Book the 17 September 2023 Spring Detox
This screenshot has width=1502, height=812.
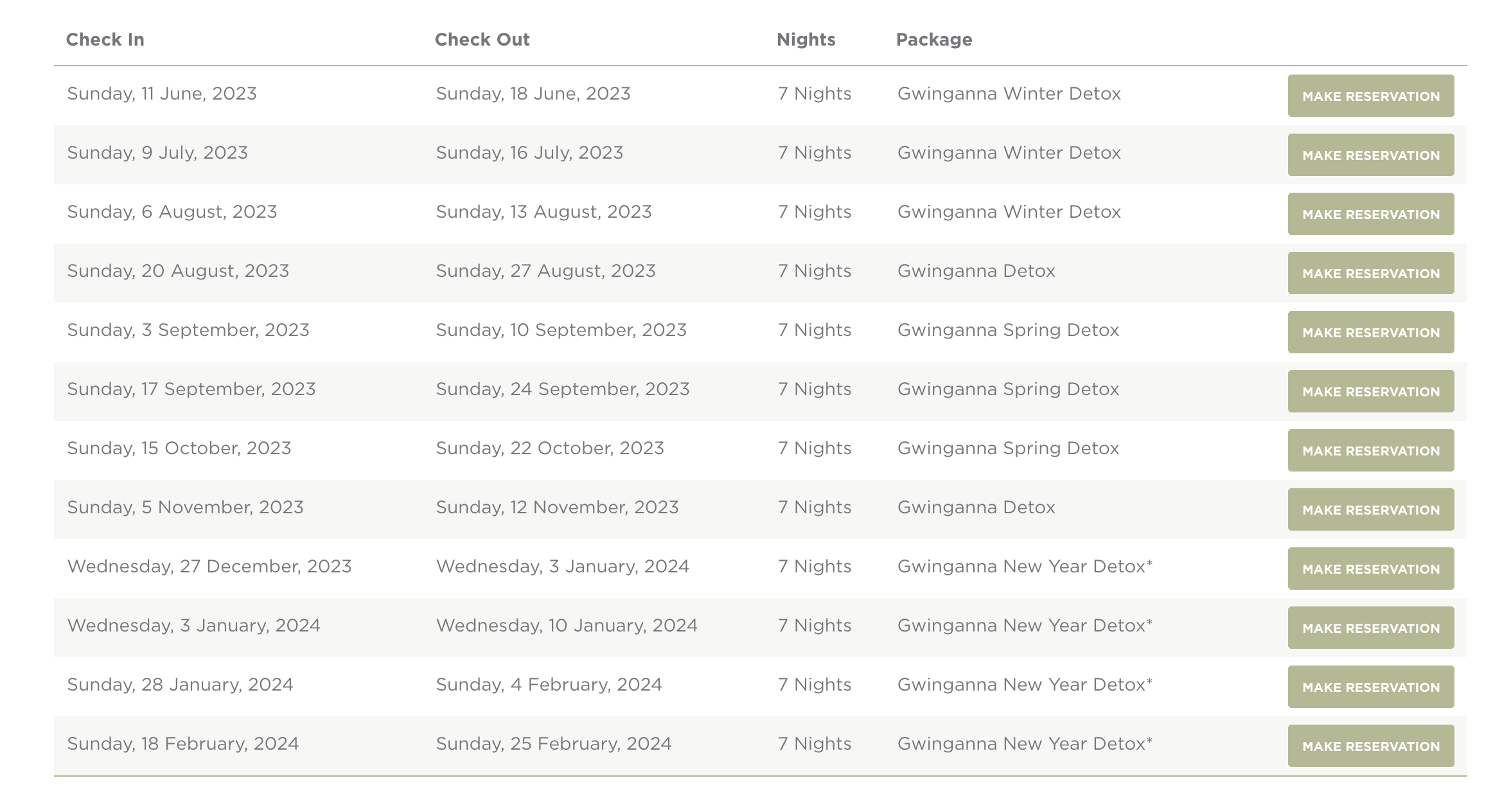[1370, 391]
